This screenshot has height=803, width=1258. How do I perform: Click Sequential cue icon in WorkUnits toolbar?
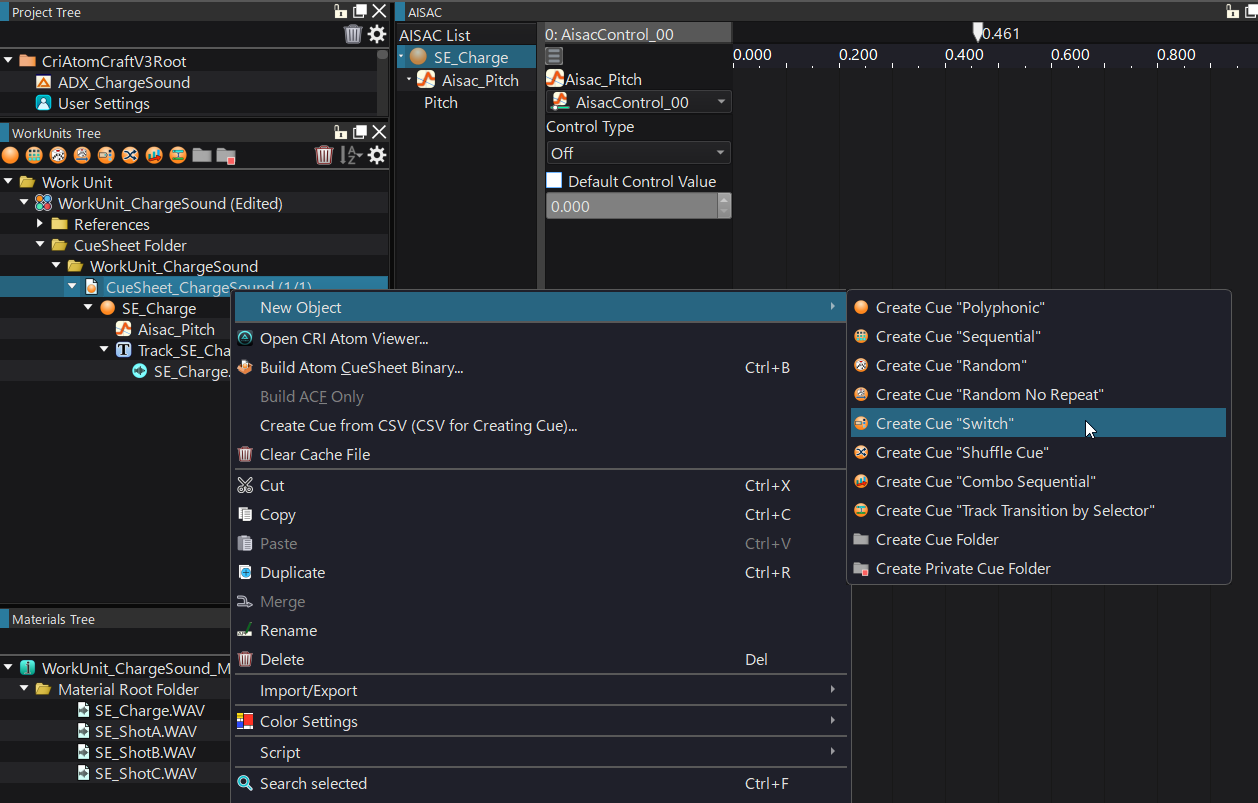coord(34,155)
